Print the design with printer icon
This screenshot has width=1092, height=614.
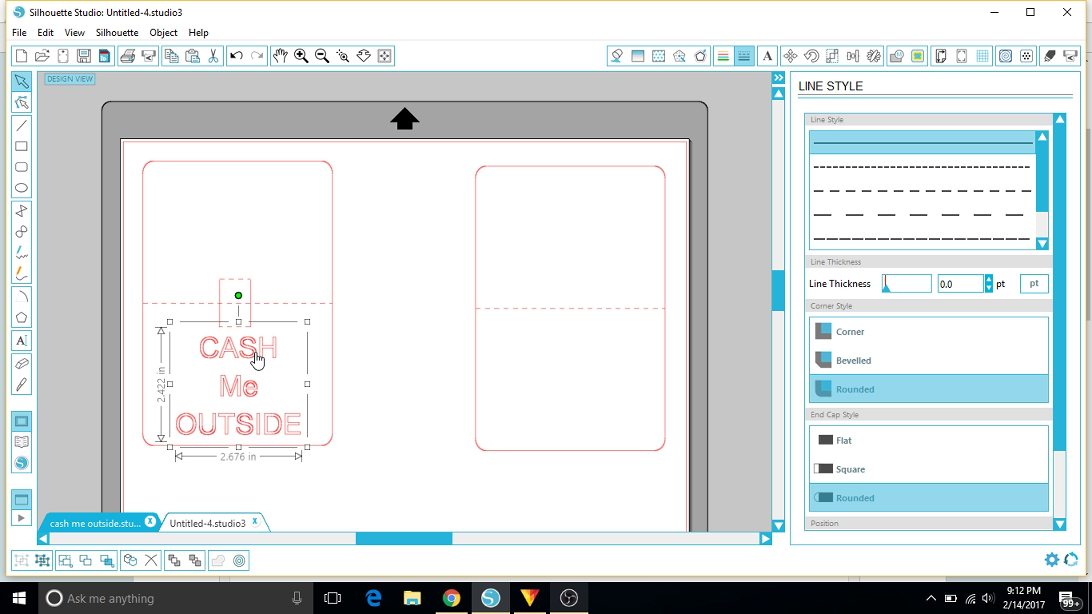tap(127, 56)
